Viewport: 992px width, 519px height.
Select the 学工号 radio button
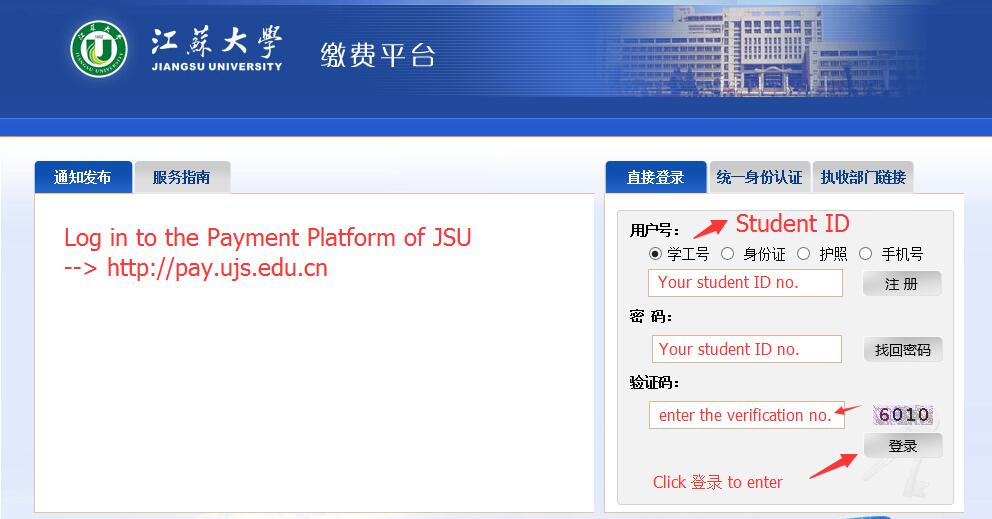(x=655, y=254)
